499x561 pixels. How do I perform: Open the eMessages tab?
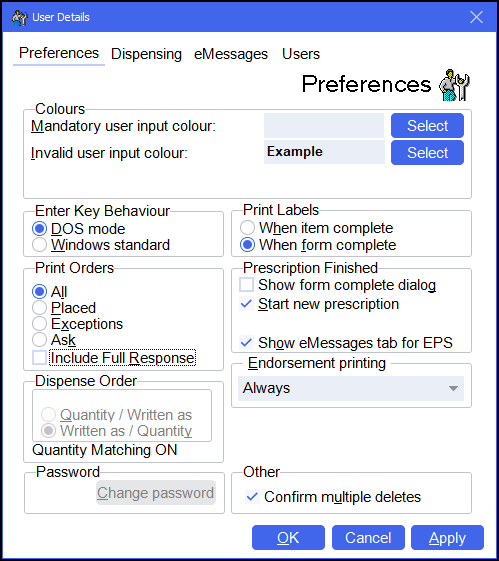point(231,54)
